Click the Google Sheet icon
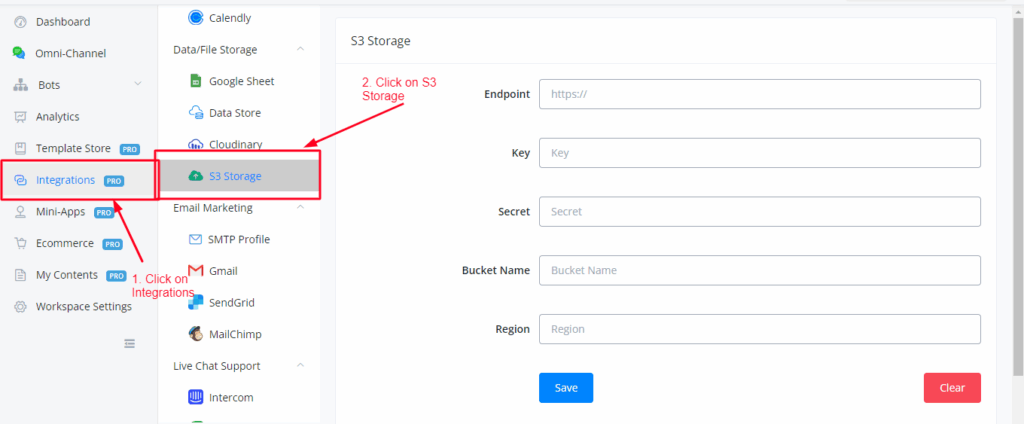Viewport: 1024px width, 424px height. click(195, 81)
